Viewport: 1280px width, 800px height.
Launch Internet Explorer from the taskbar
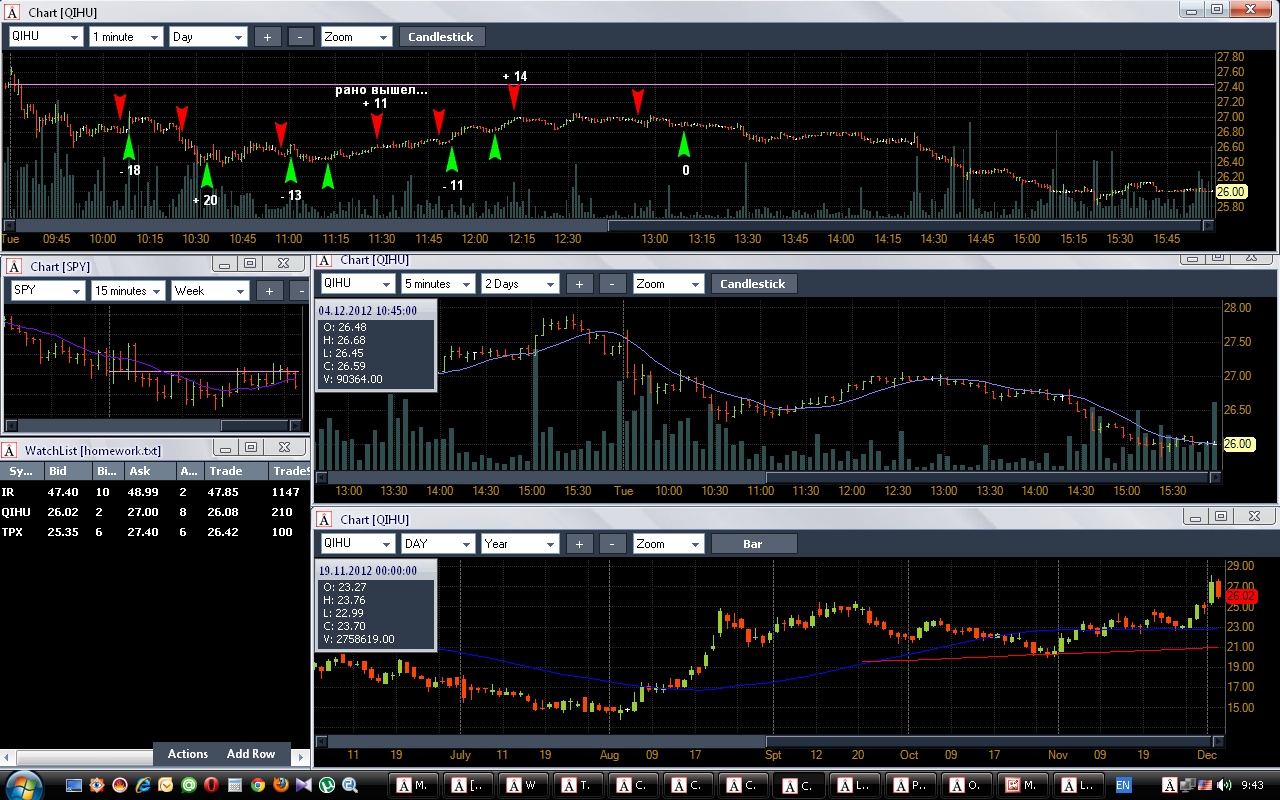[x=143, y=785]
